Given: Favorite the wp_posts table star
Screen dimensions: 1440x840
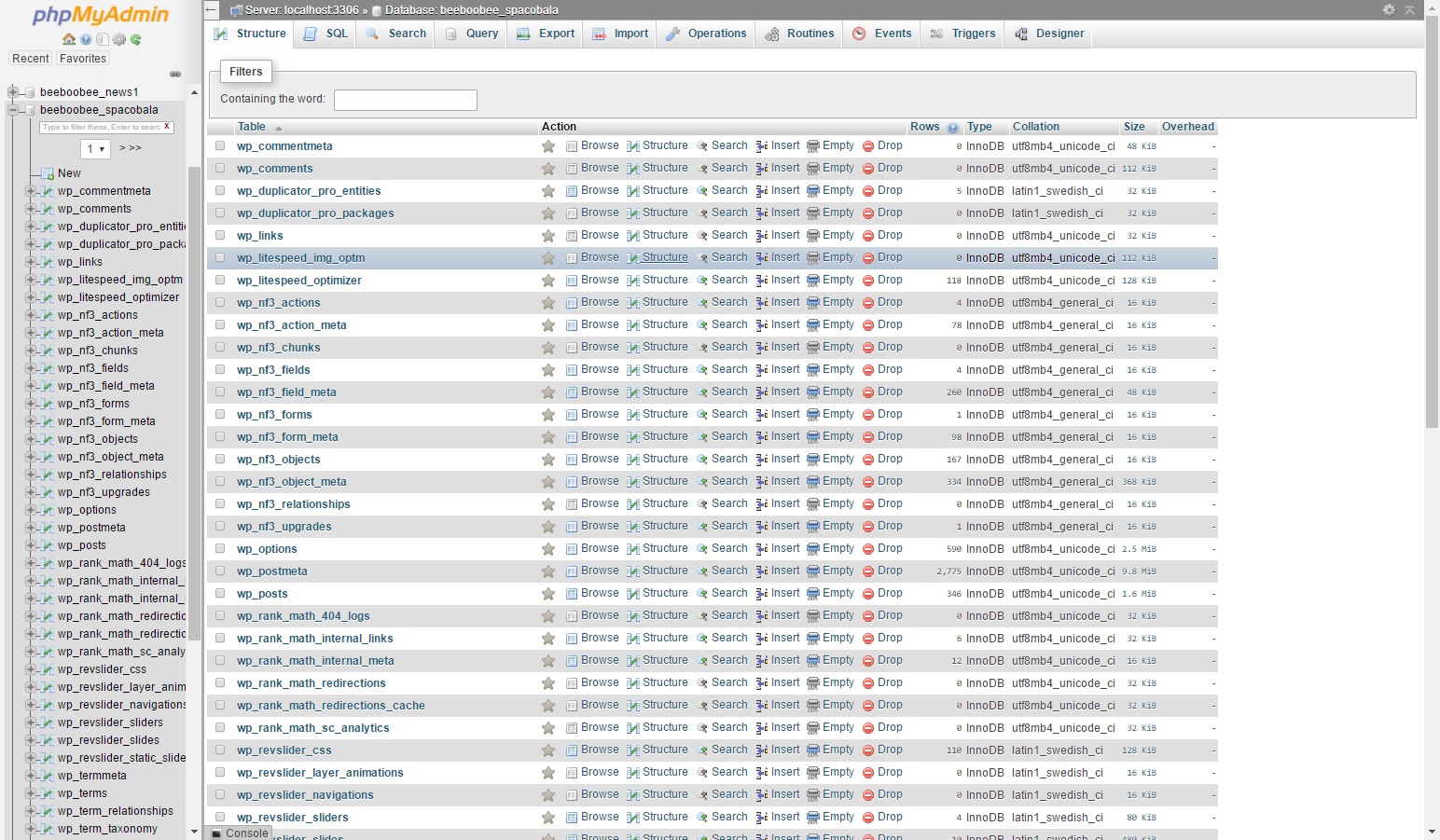Looking at the screenshot, I should tap(548, 594).
